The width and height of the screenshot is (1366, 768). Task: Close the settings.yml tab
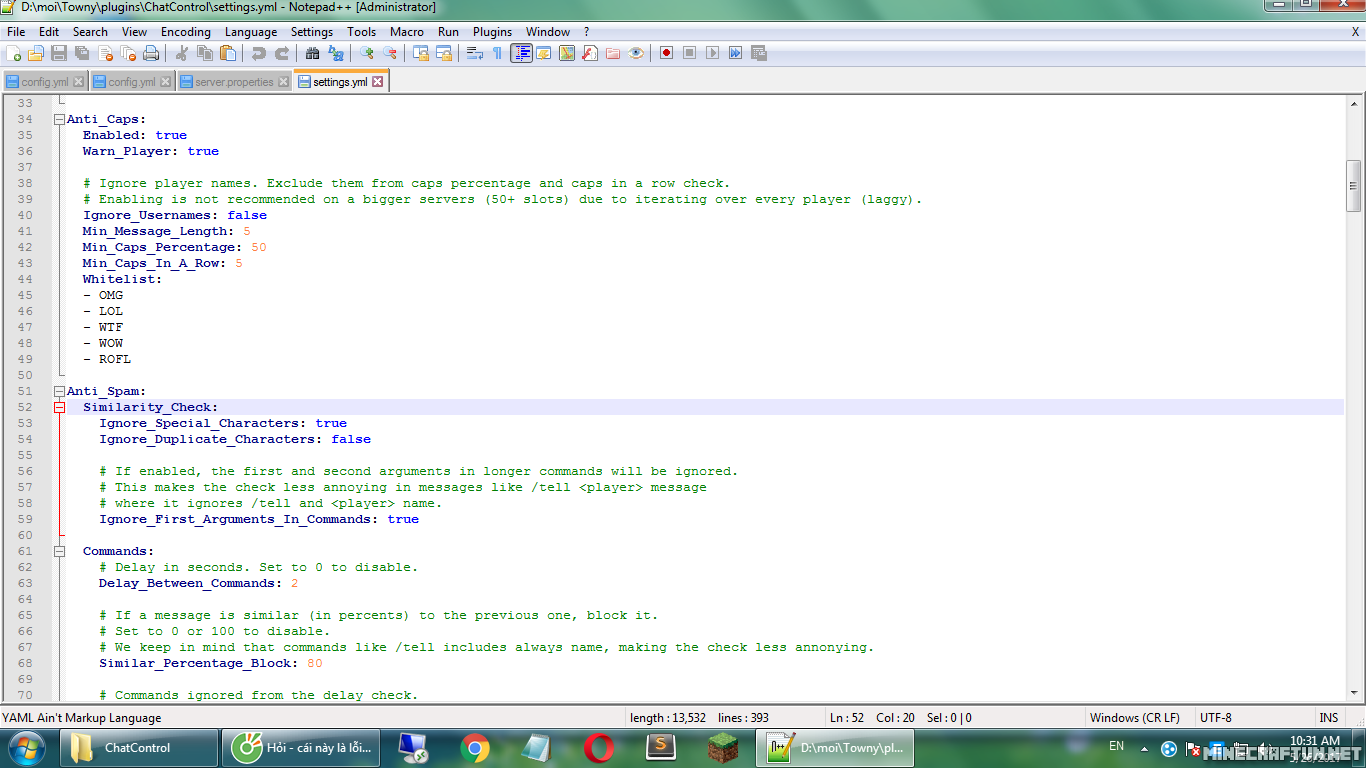[x=377, y=81]
